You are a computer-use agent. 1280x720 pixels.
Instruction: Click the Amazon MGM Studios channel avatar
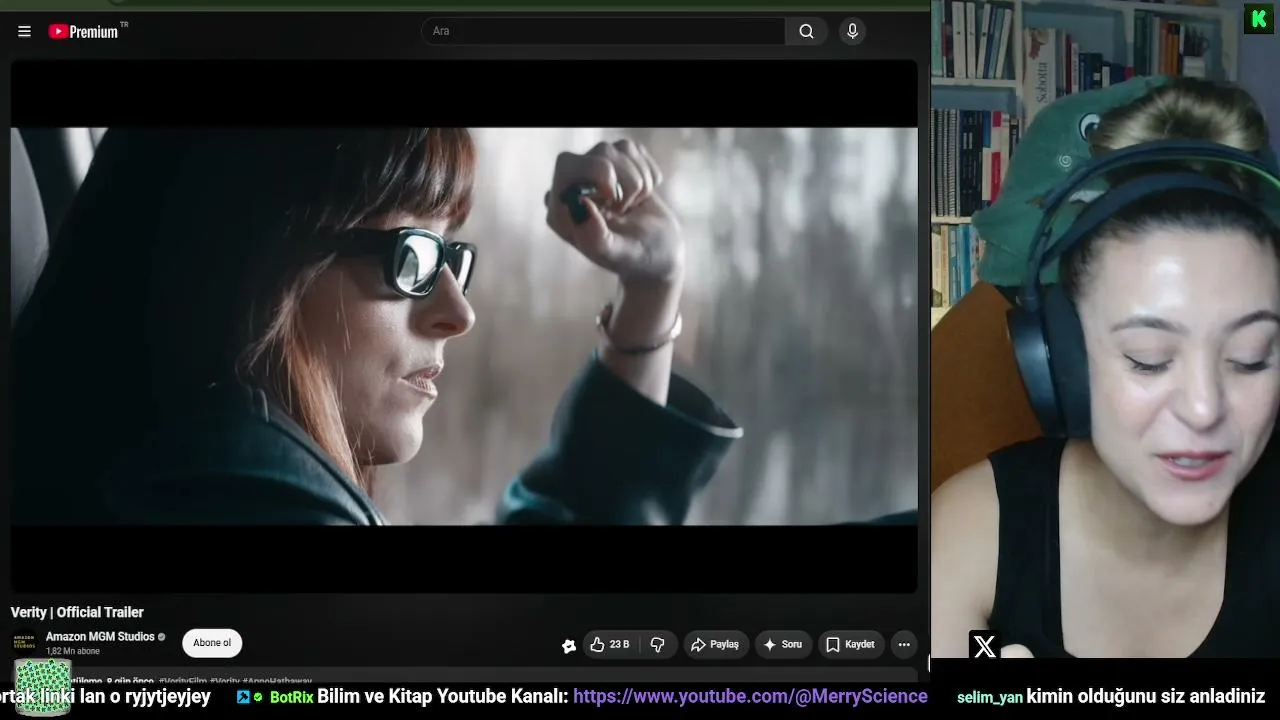point(24,643)
